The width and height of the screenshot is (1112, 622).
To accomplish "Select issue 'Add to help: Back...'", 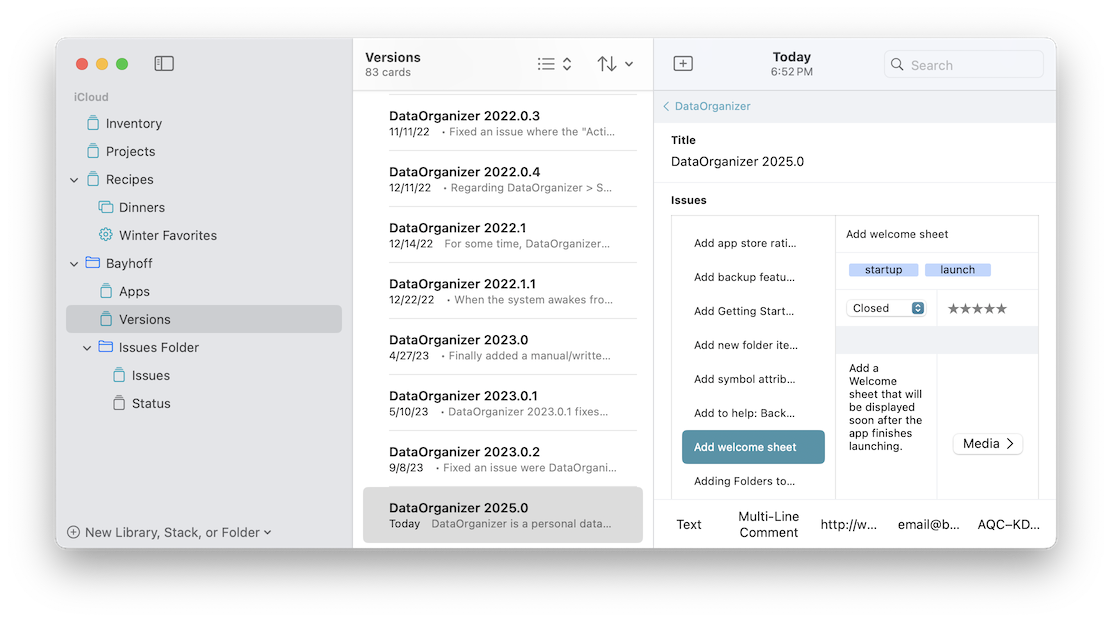I will (x=753, y=413).
